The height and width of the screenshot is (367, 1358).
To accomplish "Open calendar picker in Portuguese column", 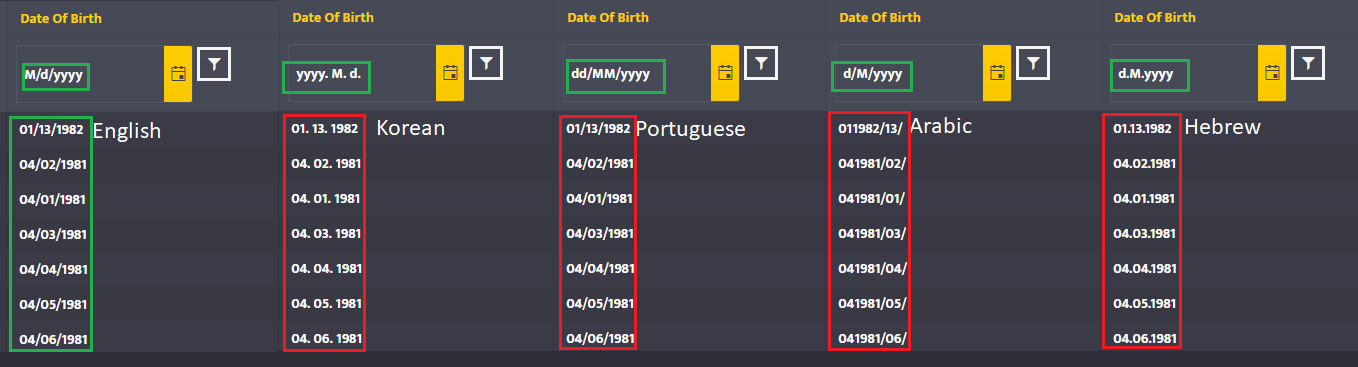I will pos(725,73).
